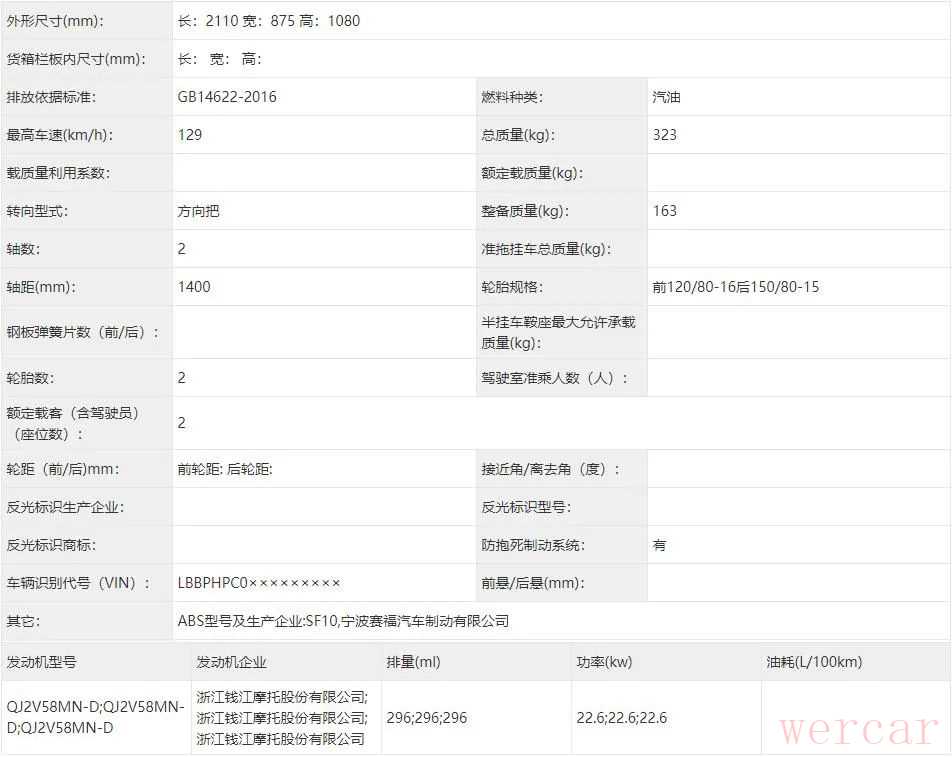
Task: Select the 外形尺寸(mm) label
Action: (55, 21)
